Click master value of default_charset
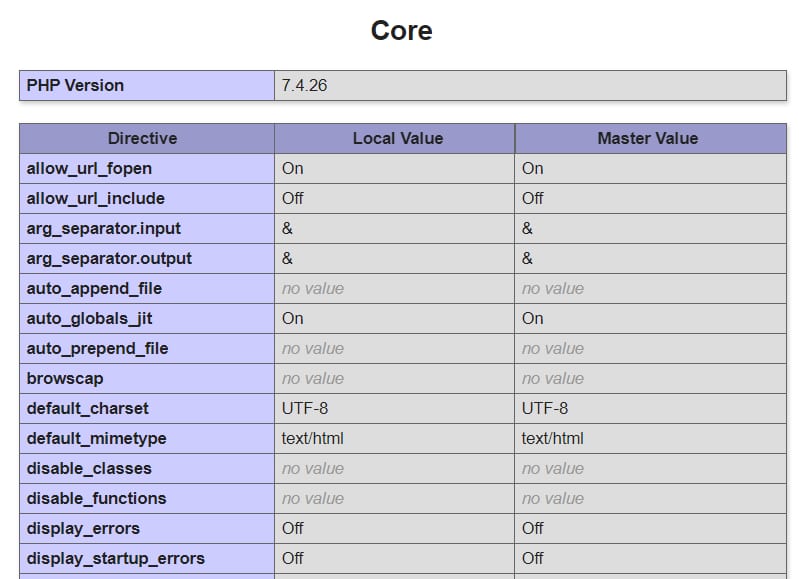The width and height of the screenshot is (799, 579). [x=545, y=408]
